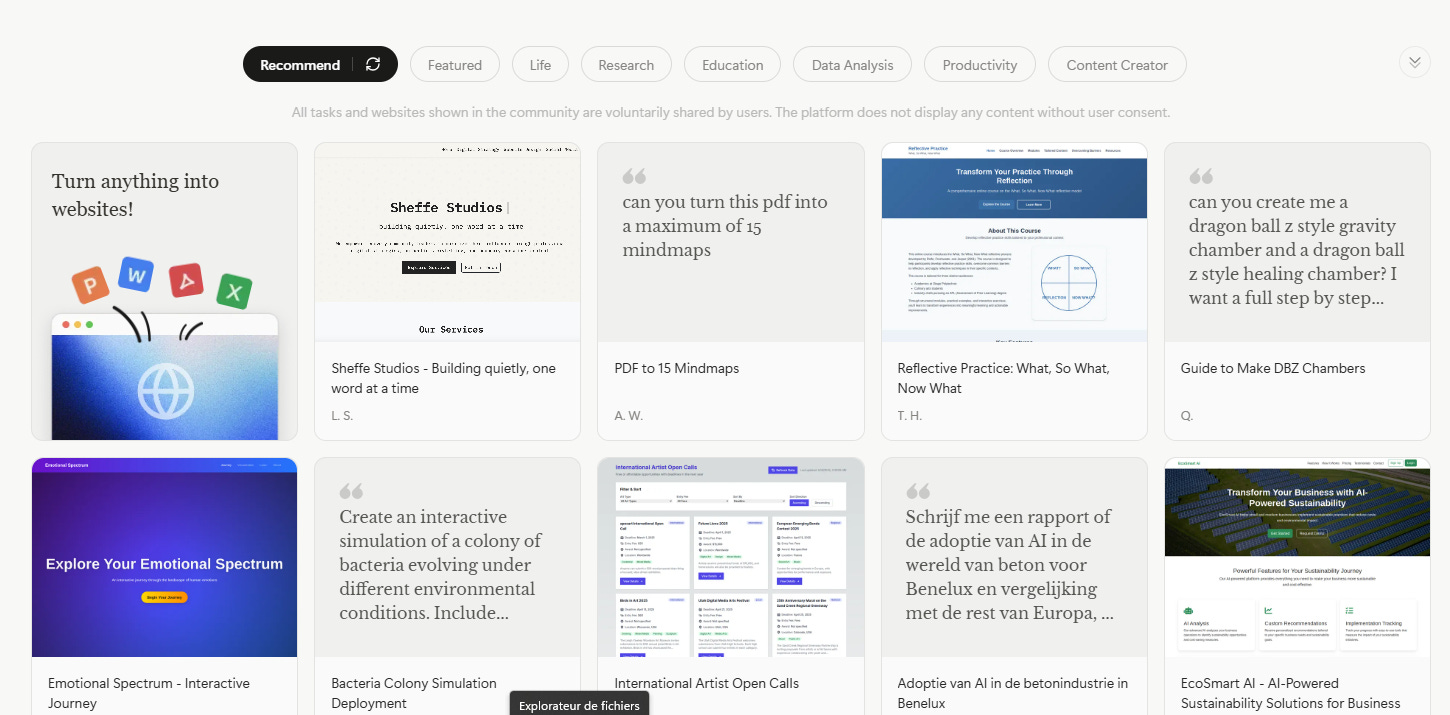Open Guide to Make DBZ Chambers title
This screenshot has width=1450, height=715.
tap(1273, 368)
